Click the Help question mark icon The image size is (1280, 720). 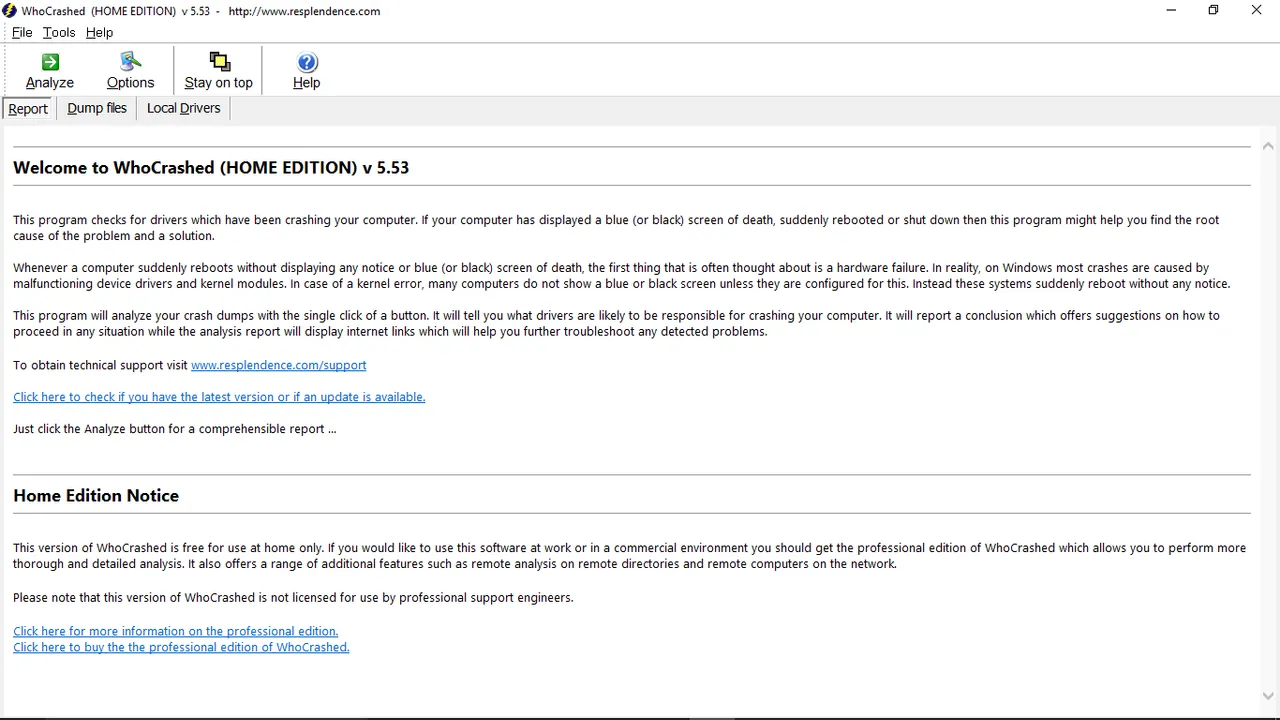coord(307,63)
